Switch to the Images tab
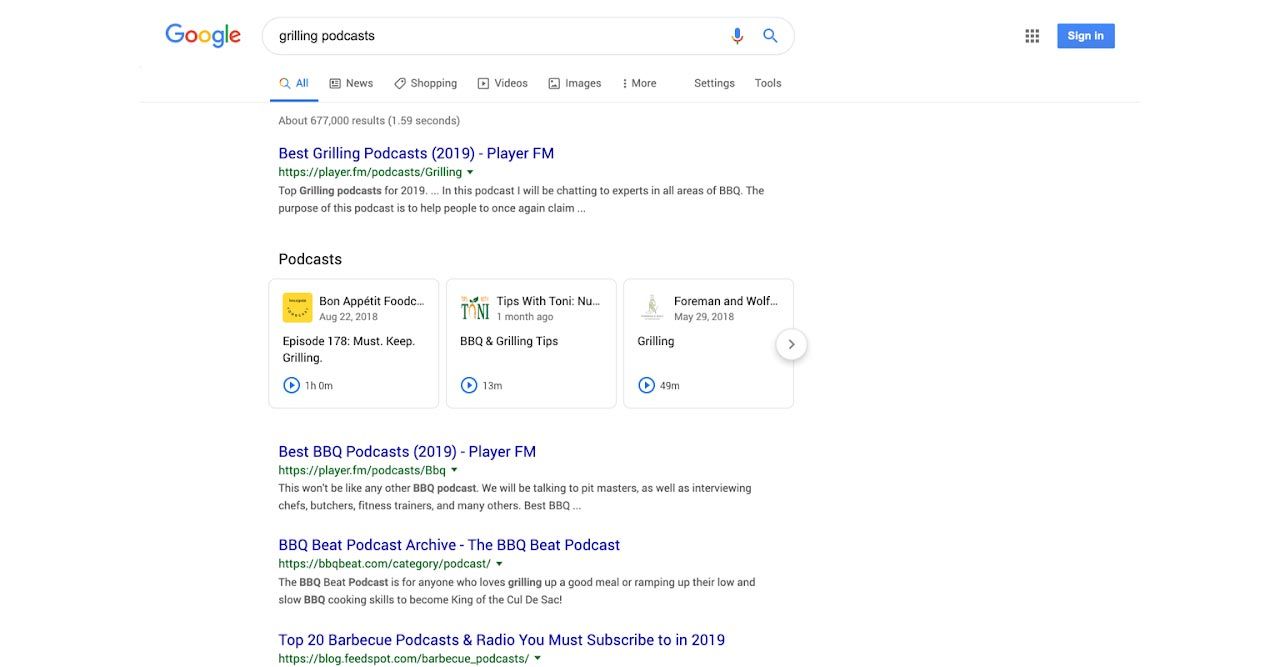Screen dimensions: 1280x667 pyautogui.click(x=575, y=83)
